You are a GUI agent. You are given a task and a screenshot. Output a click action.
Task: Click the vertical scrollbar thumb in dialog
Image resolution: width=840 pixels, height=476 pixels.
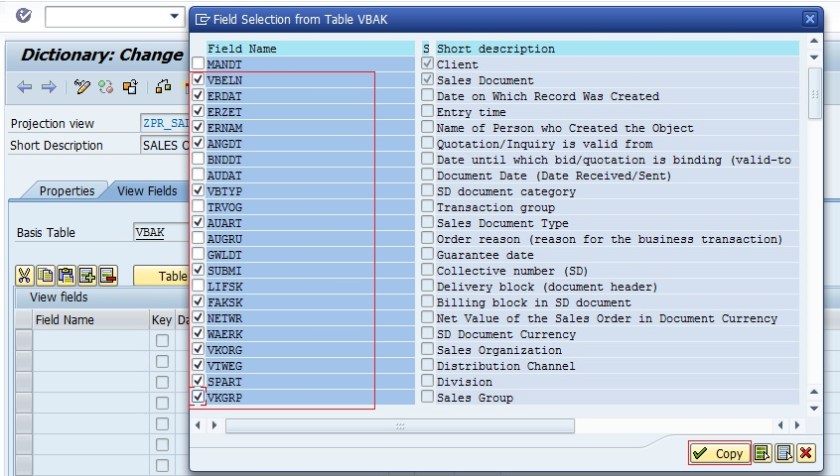coord(814,94)
